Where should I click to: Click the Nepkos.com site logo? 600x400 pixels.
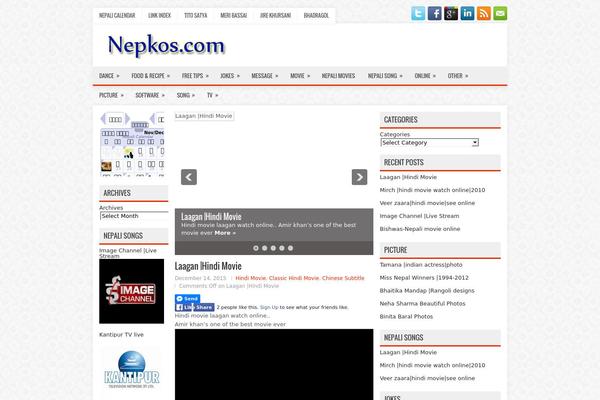166,46
